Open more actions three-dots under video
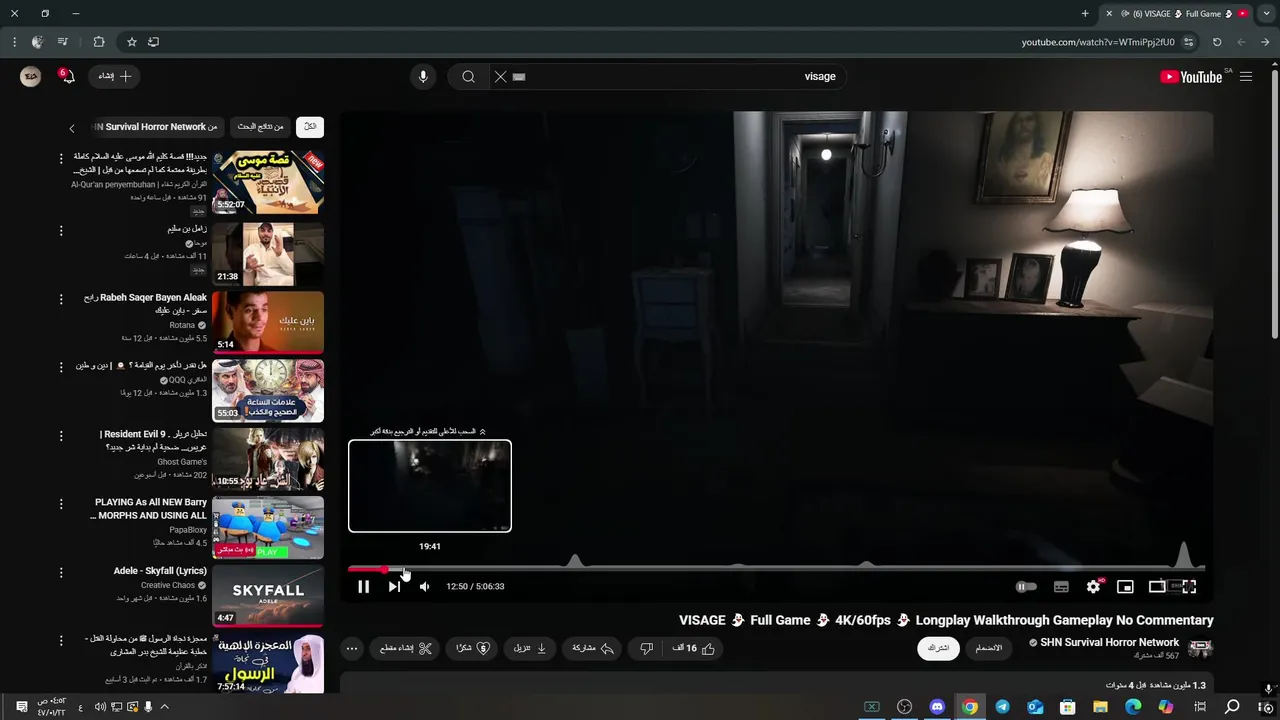This screenshot has height=720, width=1280. [352, 648]
